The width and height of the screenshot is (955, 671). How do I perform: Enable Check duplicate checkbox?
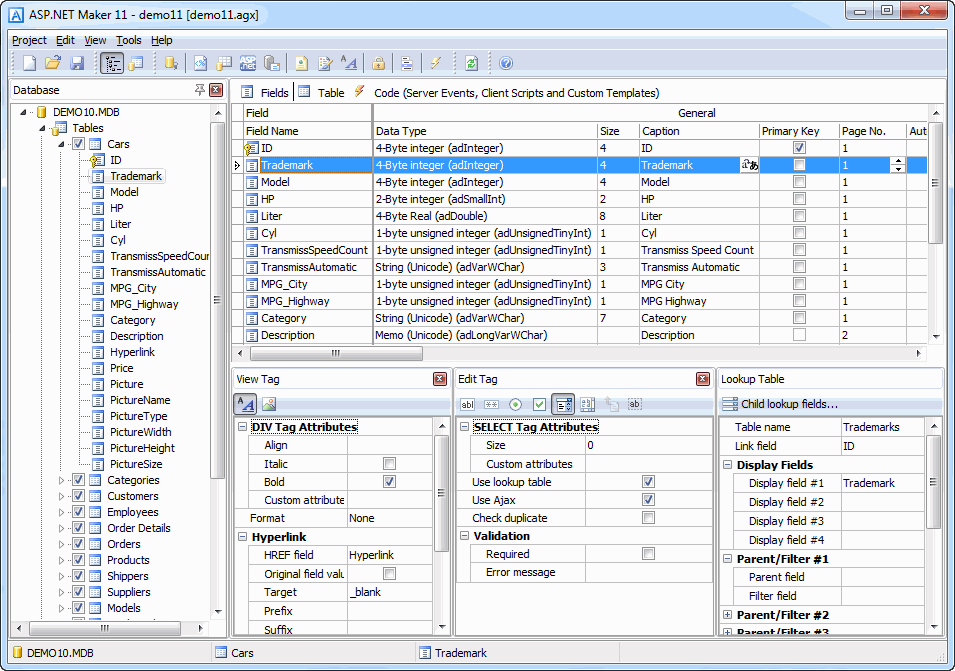[648, 518]
